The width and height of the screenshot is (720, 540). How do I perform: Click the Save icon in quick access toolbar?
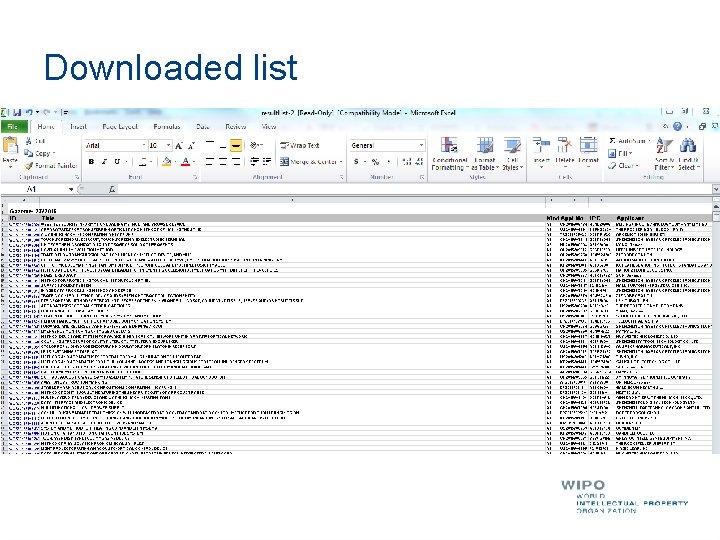pos(17,112)
